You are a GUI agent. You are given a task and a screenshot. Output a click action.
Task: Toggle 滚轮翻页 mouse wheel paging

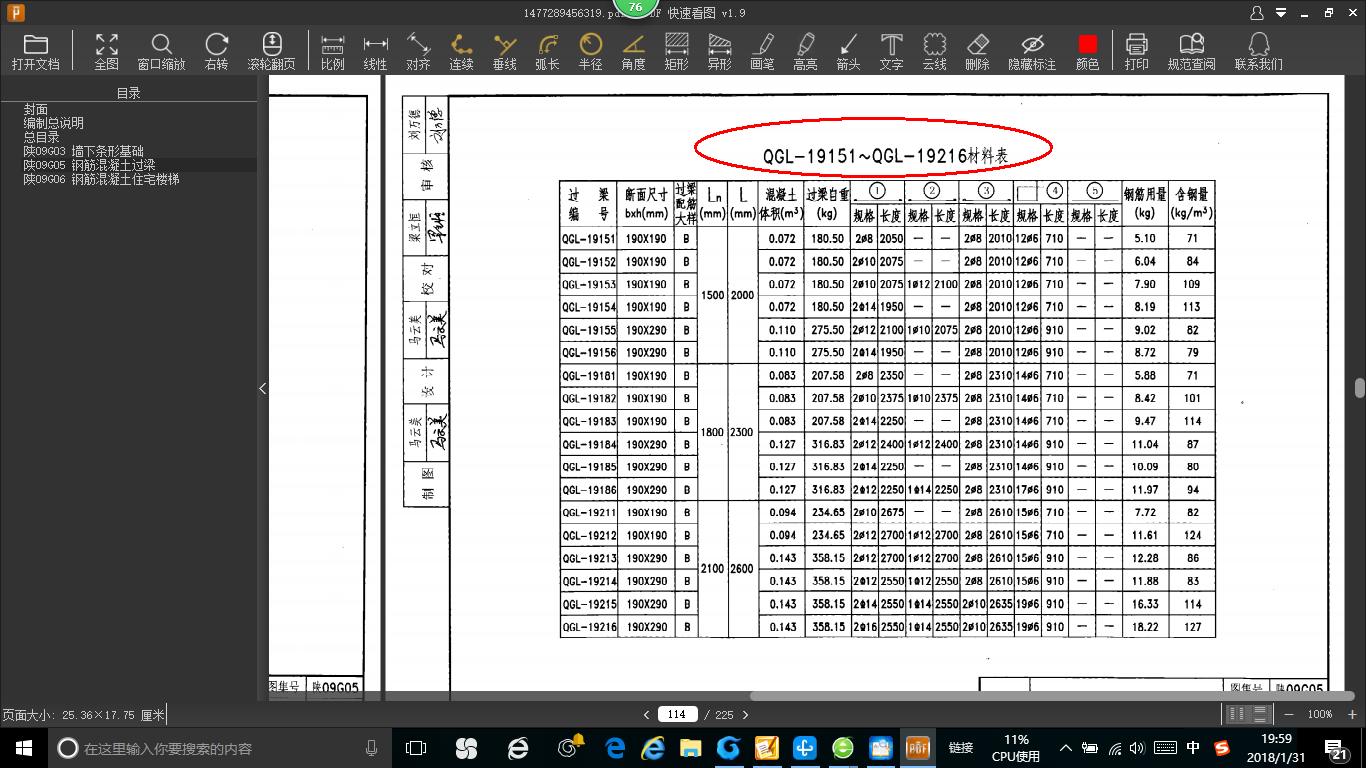point(272,52)
